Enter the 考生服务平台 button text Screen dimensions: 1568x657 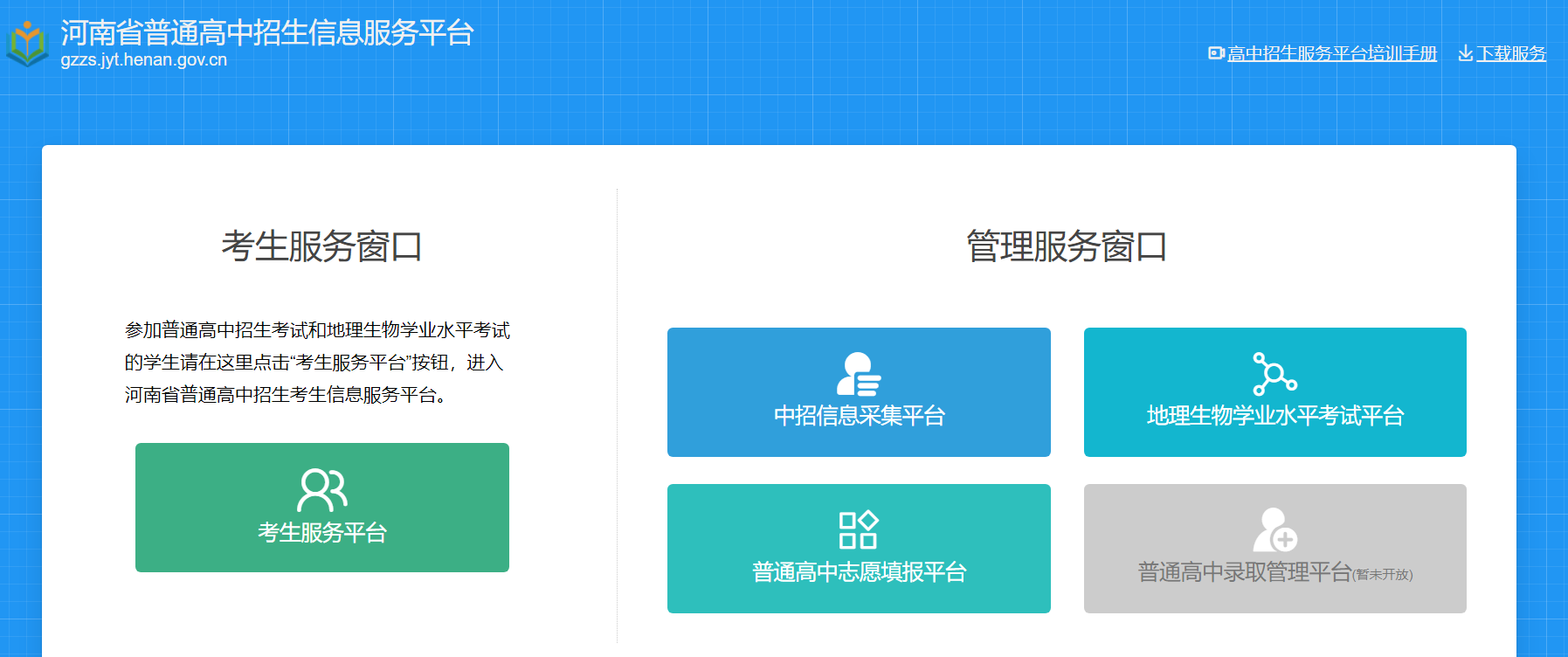click(x=321, y=532)
